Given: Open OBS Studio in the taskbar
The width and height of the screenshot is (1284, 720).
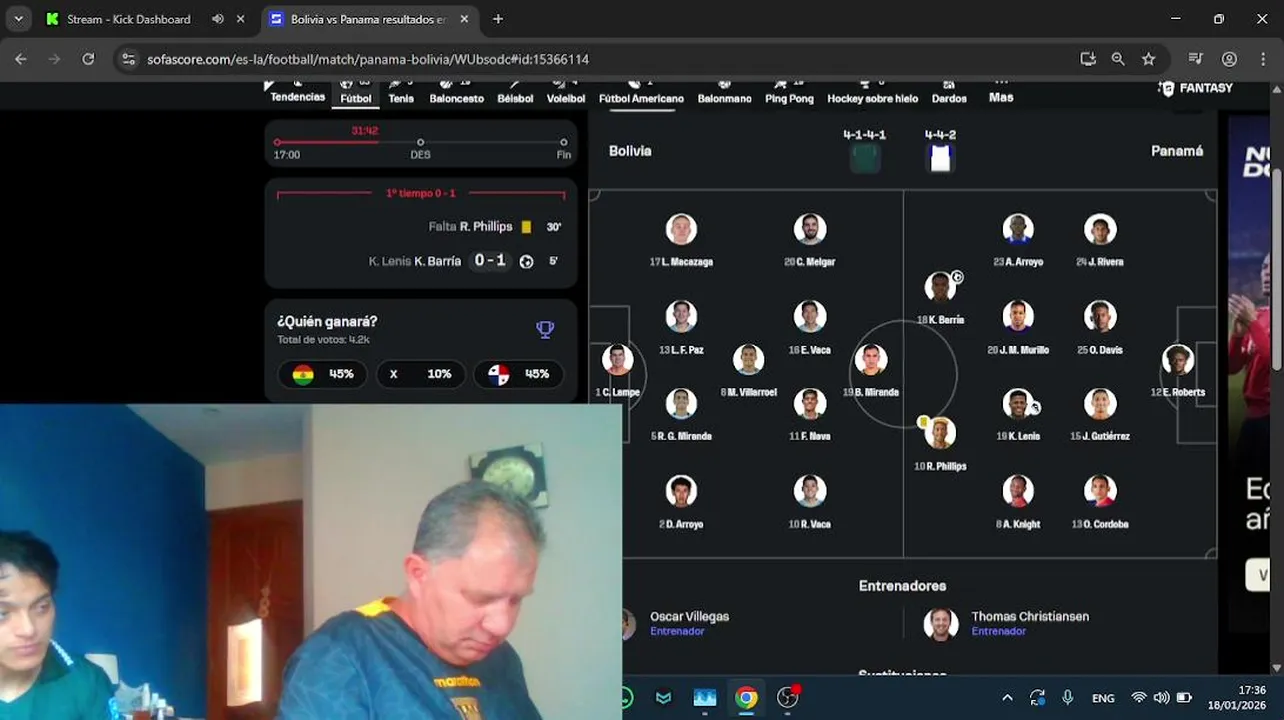Looking at the screenshot, I should click(x=788, y=697).
